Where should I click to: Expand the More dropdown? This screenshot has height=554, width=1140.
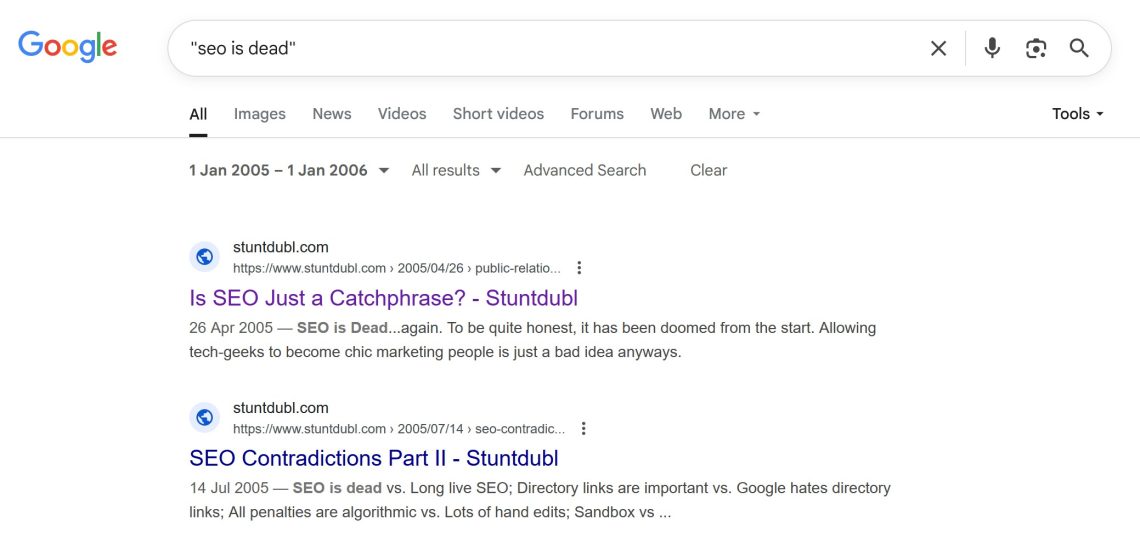pyautogui.click(x=734, y=114)
